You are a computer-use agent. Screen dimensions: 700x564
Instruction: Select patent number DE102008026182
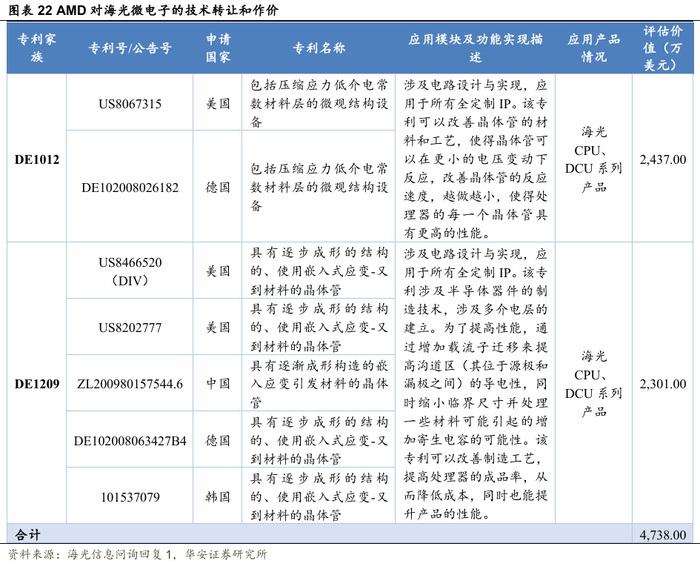pos(130,188)
